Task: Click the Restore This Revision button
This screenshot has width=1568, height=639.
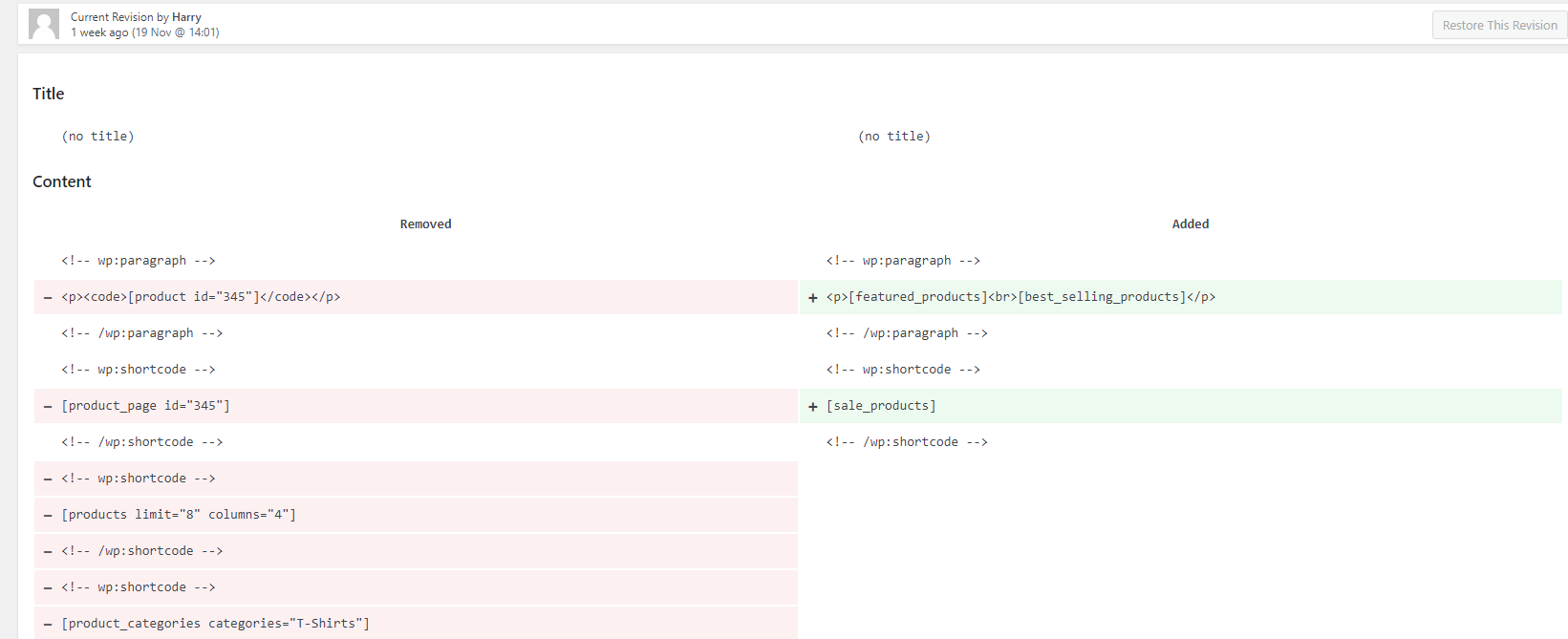Action: pos(1499,26)
